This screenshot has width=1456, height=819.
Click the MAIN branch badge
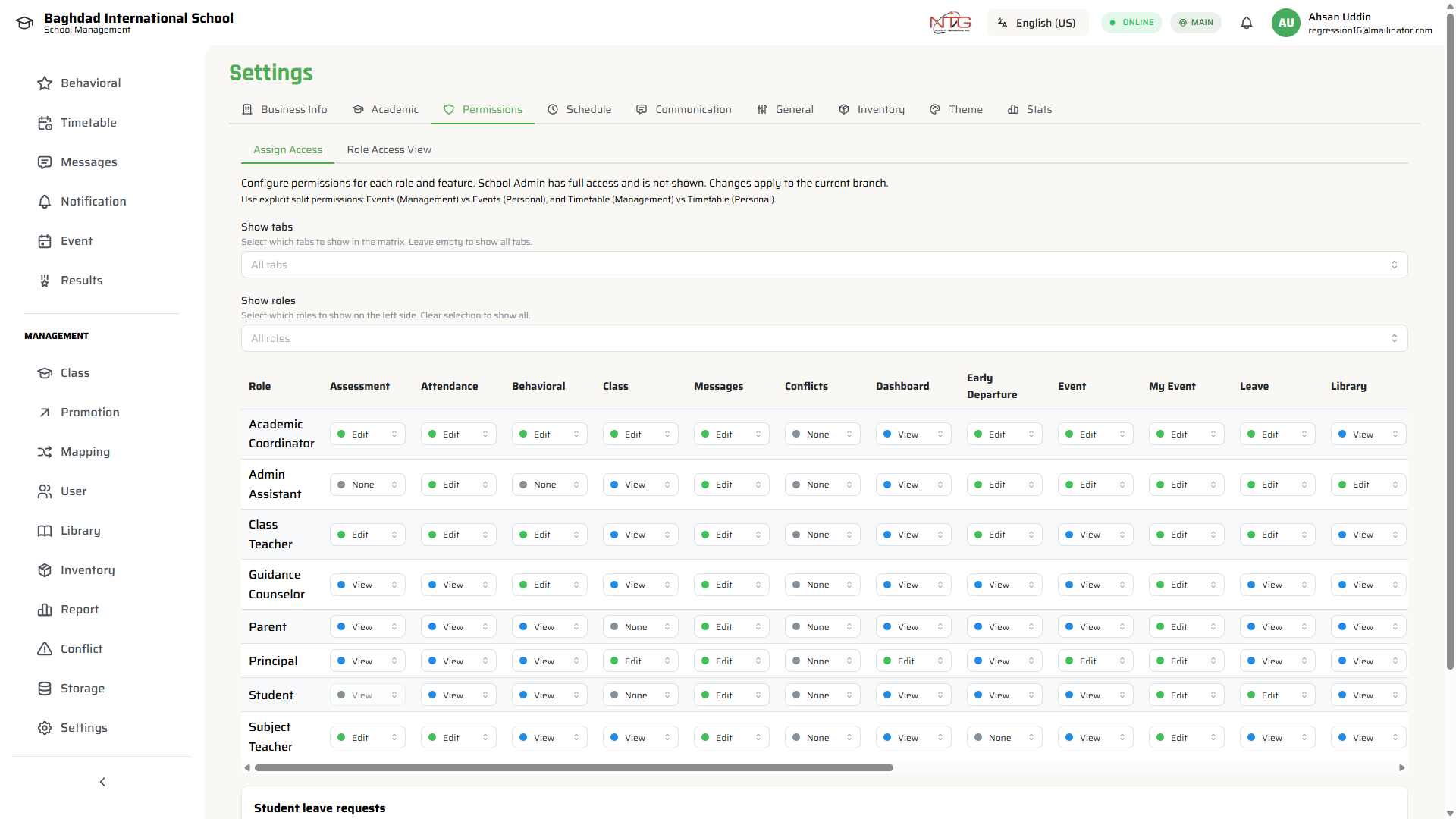(x=1196, y=23)
